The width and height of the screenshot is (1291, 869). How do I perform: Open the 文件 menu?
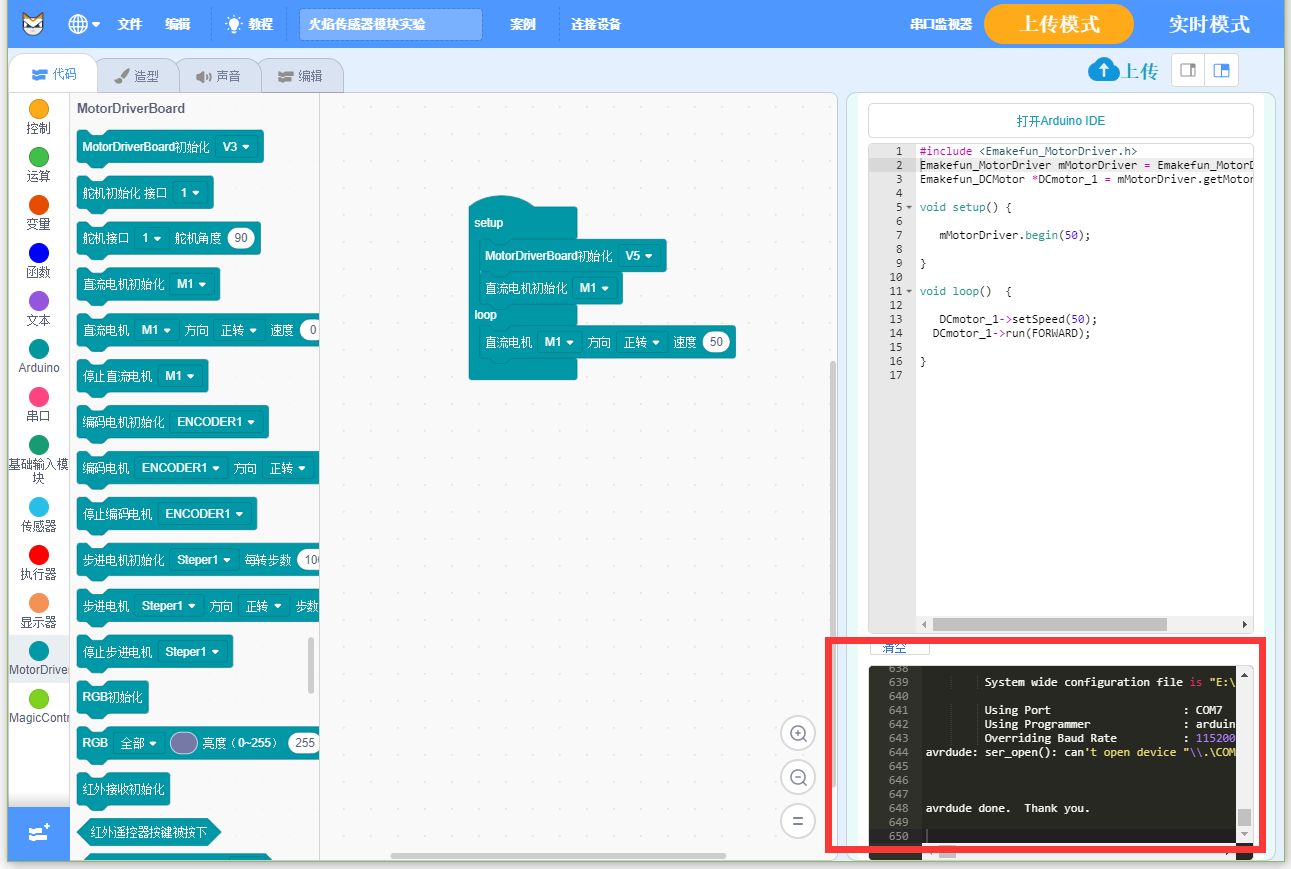pyautogui.click(x=130, y=24)
